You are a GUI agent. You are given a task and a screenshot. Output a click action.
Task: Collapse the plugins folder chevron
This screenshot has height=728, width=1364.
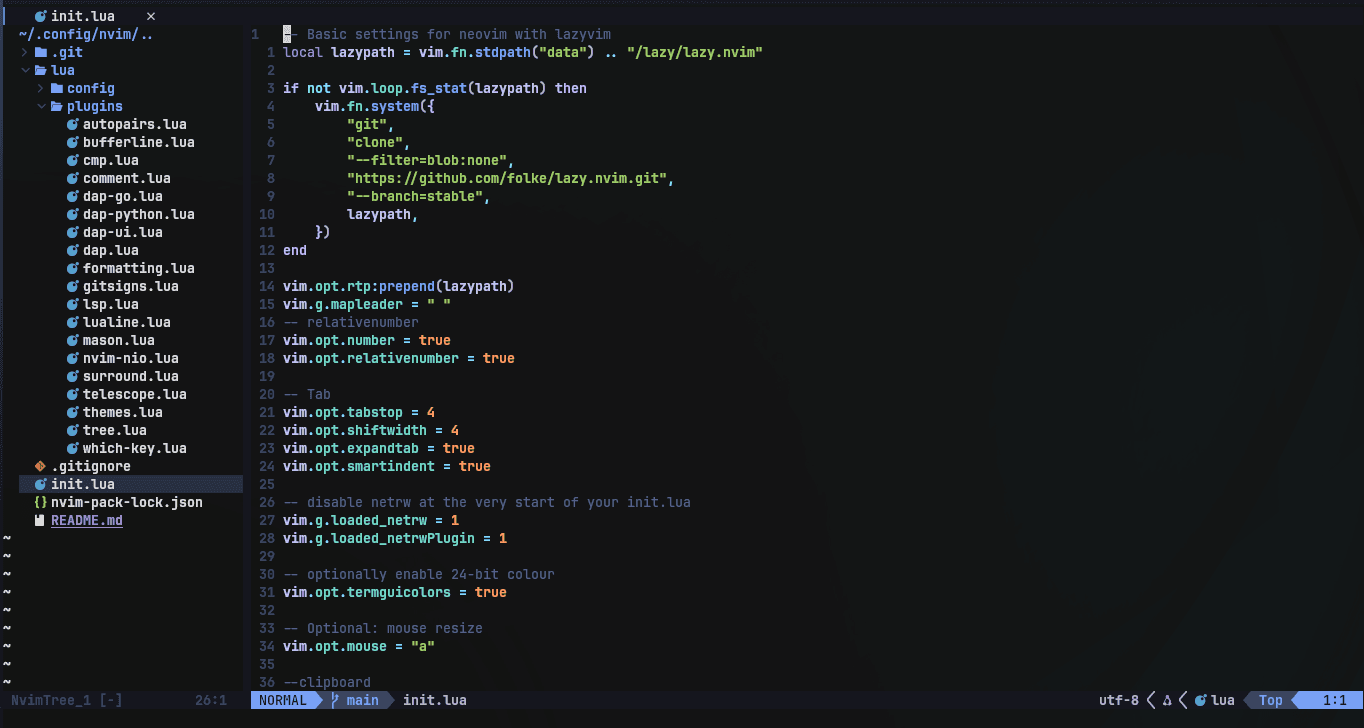tap(41, 106)
